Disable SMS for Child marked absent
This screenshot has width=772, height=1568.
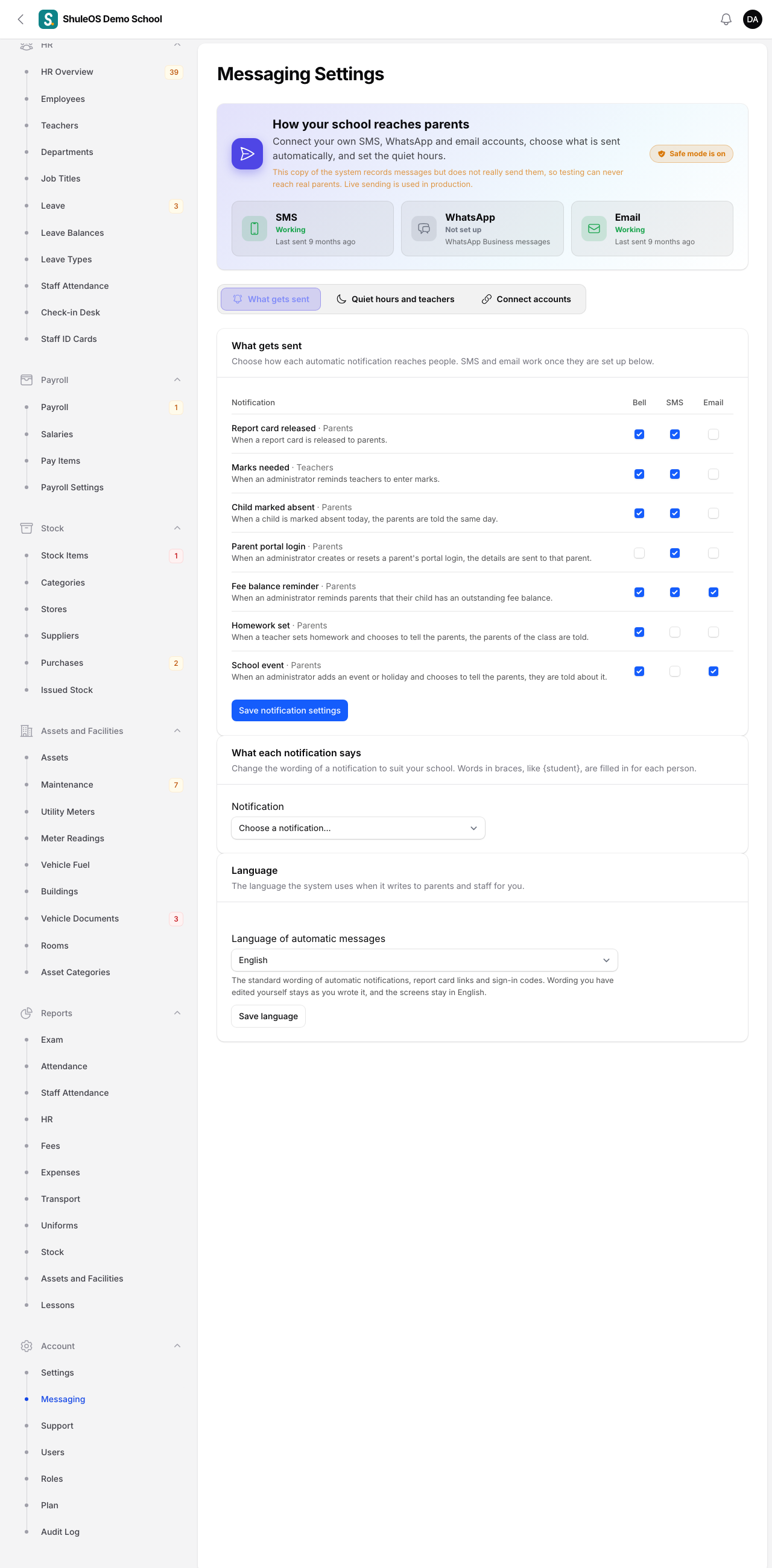(x=674, y=513)
